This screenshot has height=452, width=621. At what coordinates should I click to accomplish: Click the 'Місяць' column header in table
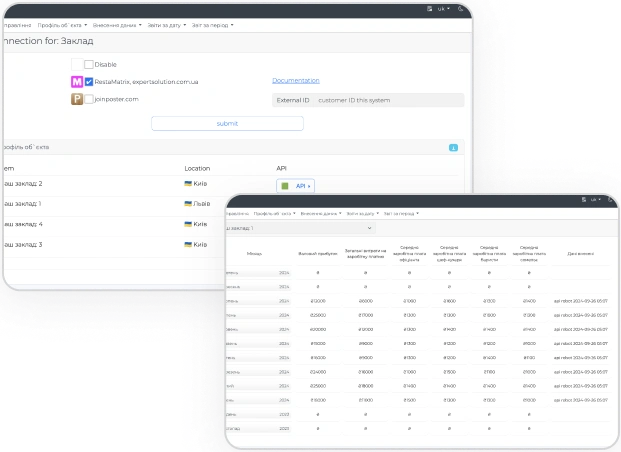pyautogui.click(x=254, y=253)
